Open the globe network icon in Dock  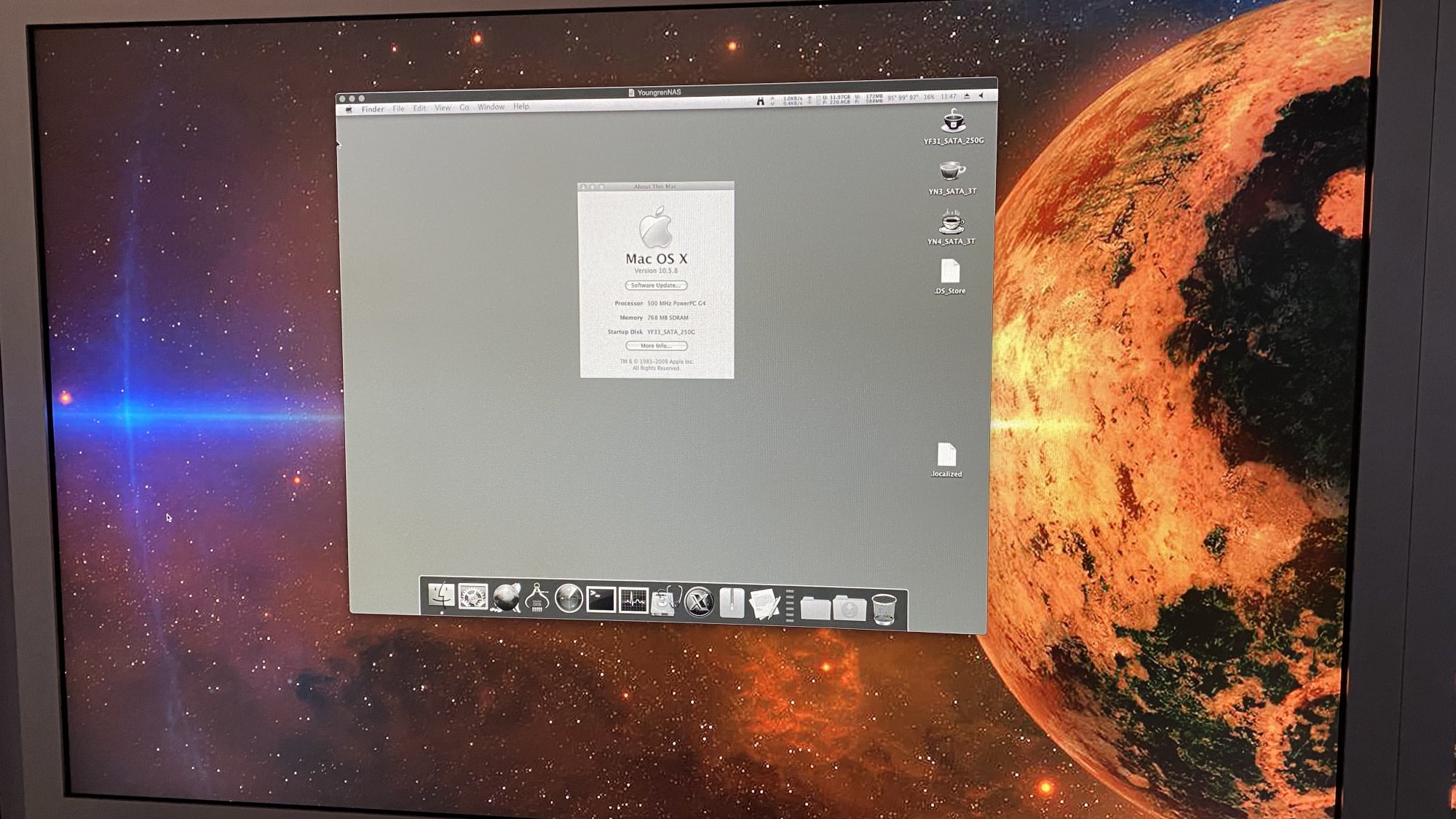[505, 598]
